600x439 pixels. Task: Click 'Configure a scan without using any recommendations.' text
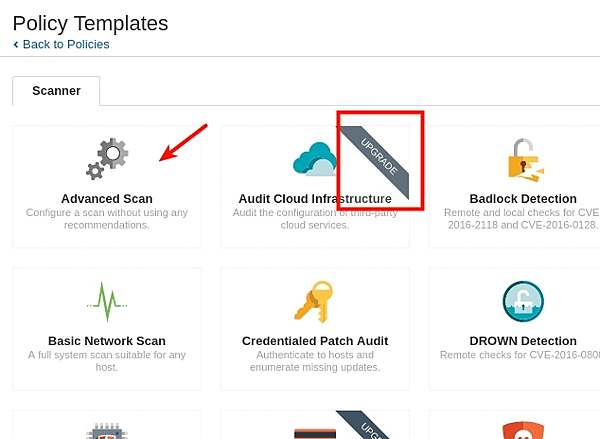[107, 219]
